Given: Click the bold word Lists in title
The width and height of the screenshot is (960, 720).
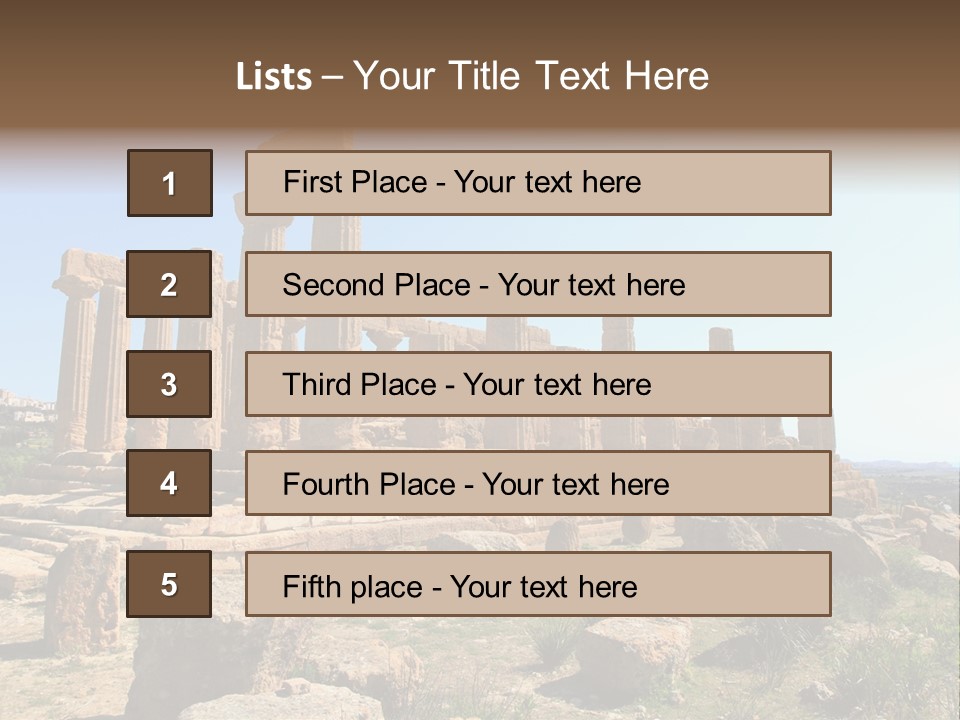Looking at the screenshot, I should [273, 76].
